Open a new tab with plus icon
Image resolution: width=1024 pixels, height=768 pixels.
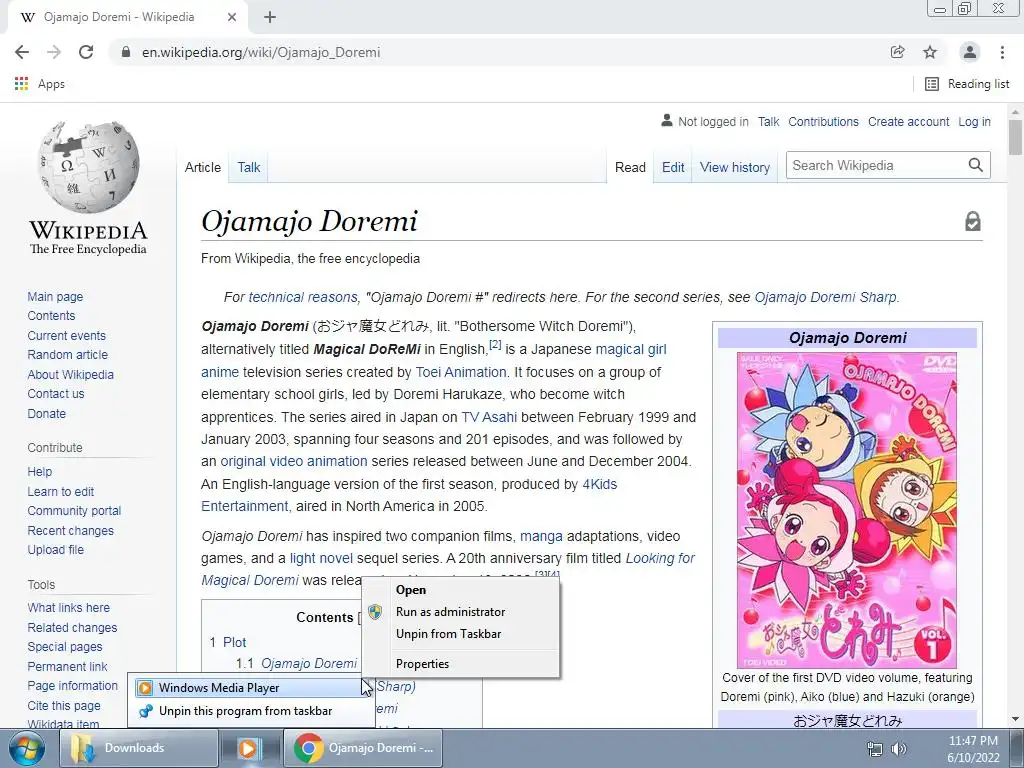(x=270, y=17)
